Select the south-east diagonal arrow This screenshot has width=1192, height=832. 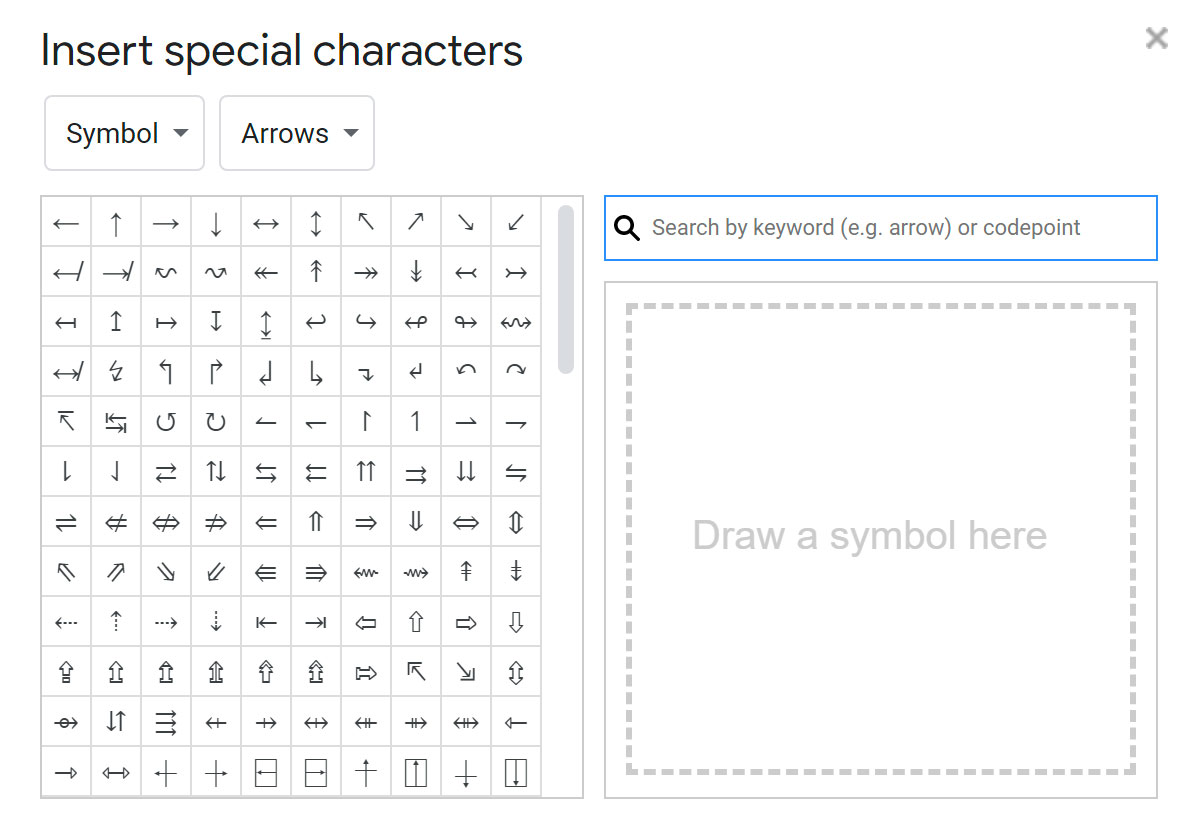pyautogui.click(x=466, y=222)
